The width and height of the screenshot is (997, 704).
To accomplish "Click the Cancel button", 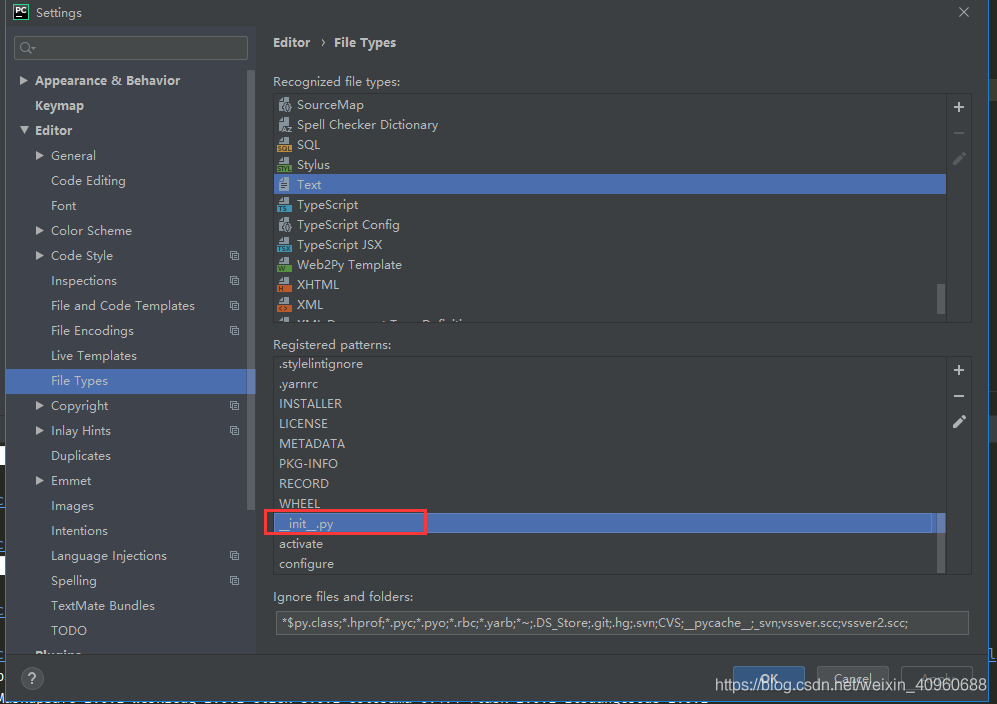I will point(852,679).
